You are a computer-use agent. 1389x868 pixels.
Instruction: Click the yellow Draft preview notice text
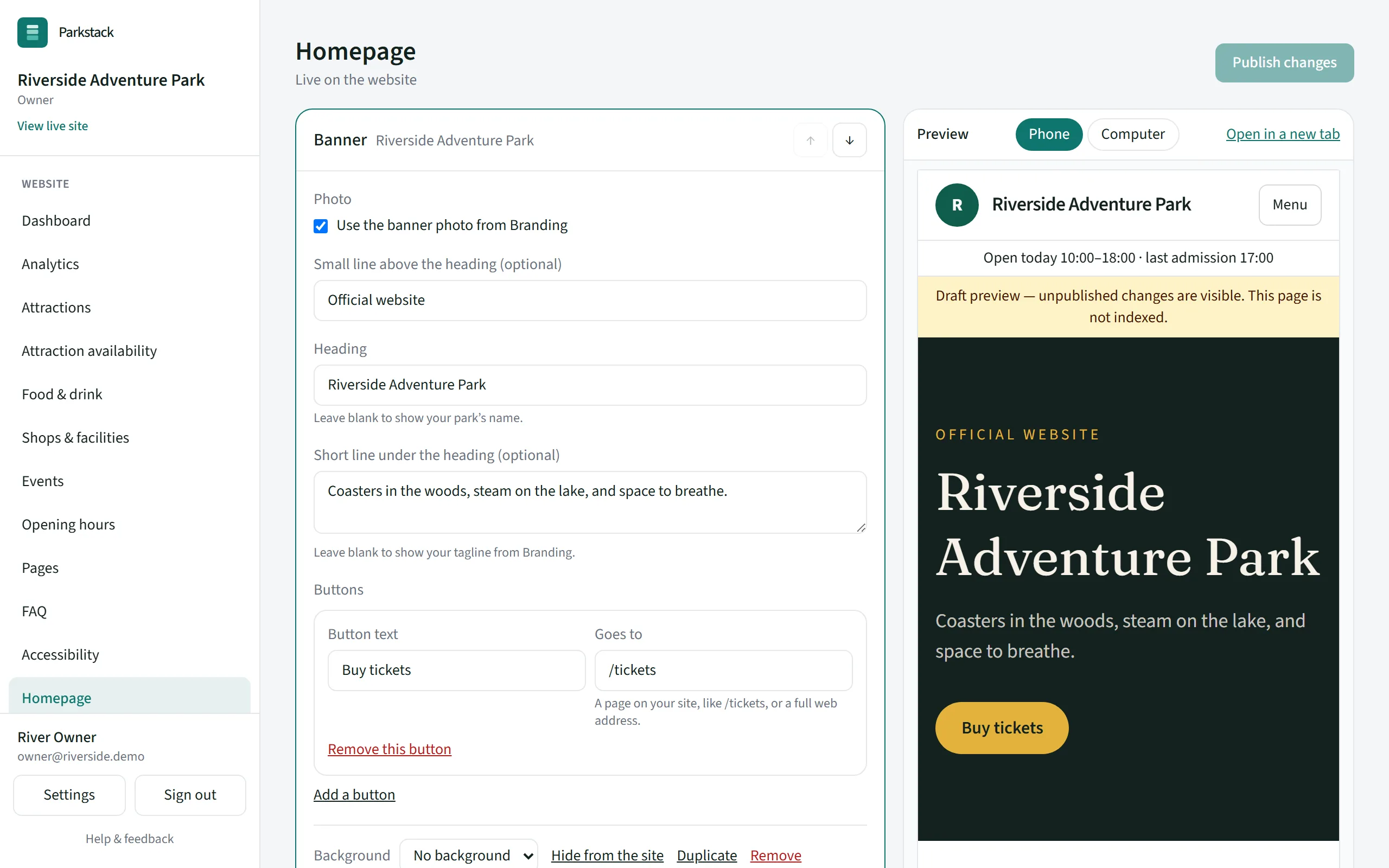[x=1128, y=307]
